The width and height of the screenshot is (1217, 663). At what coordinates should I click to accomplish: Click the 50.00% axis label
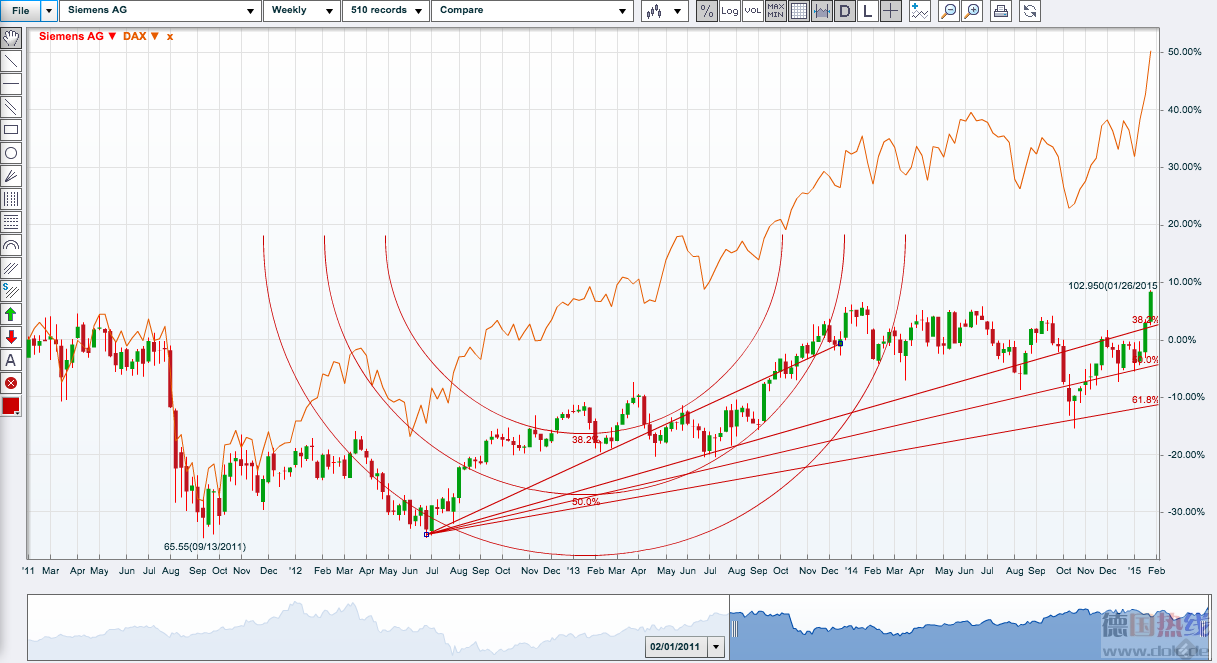click(1183, 52)
